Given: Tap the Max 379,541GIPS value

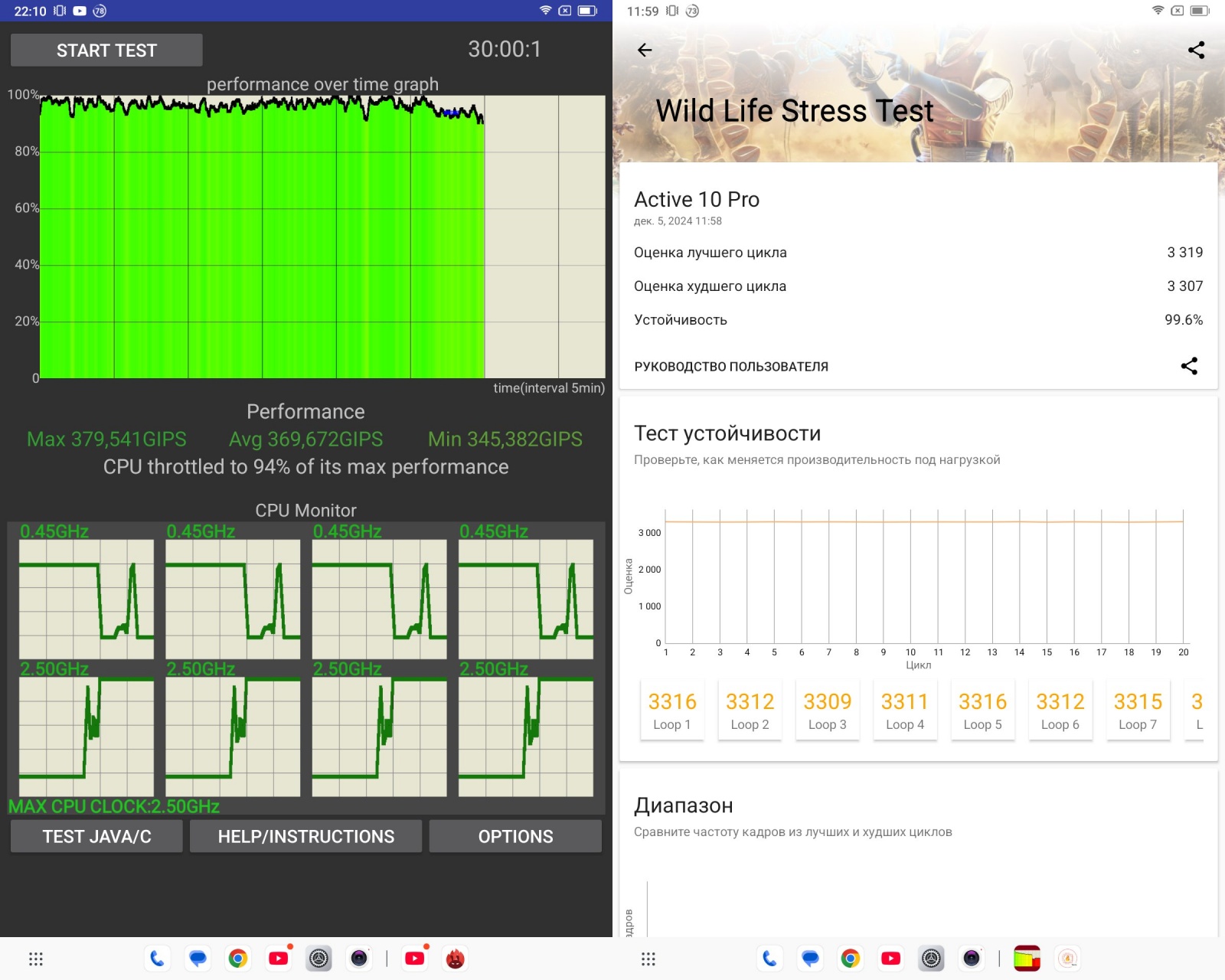Looking at the screenshot, I should (106, 439).
